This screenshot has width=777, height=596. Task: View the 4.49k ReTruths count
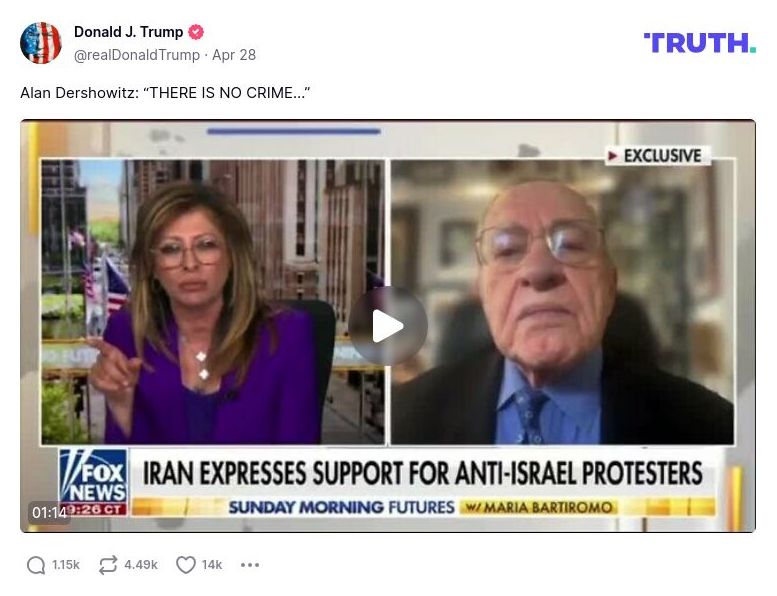(x=141, y=565)
